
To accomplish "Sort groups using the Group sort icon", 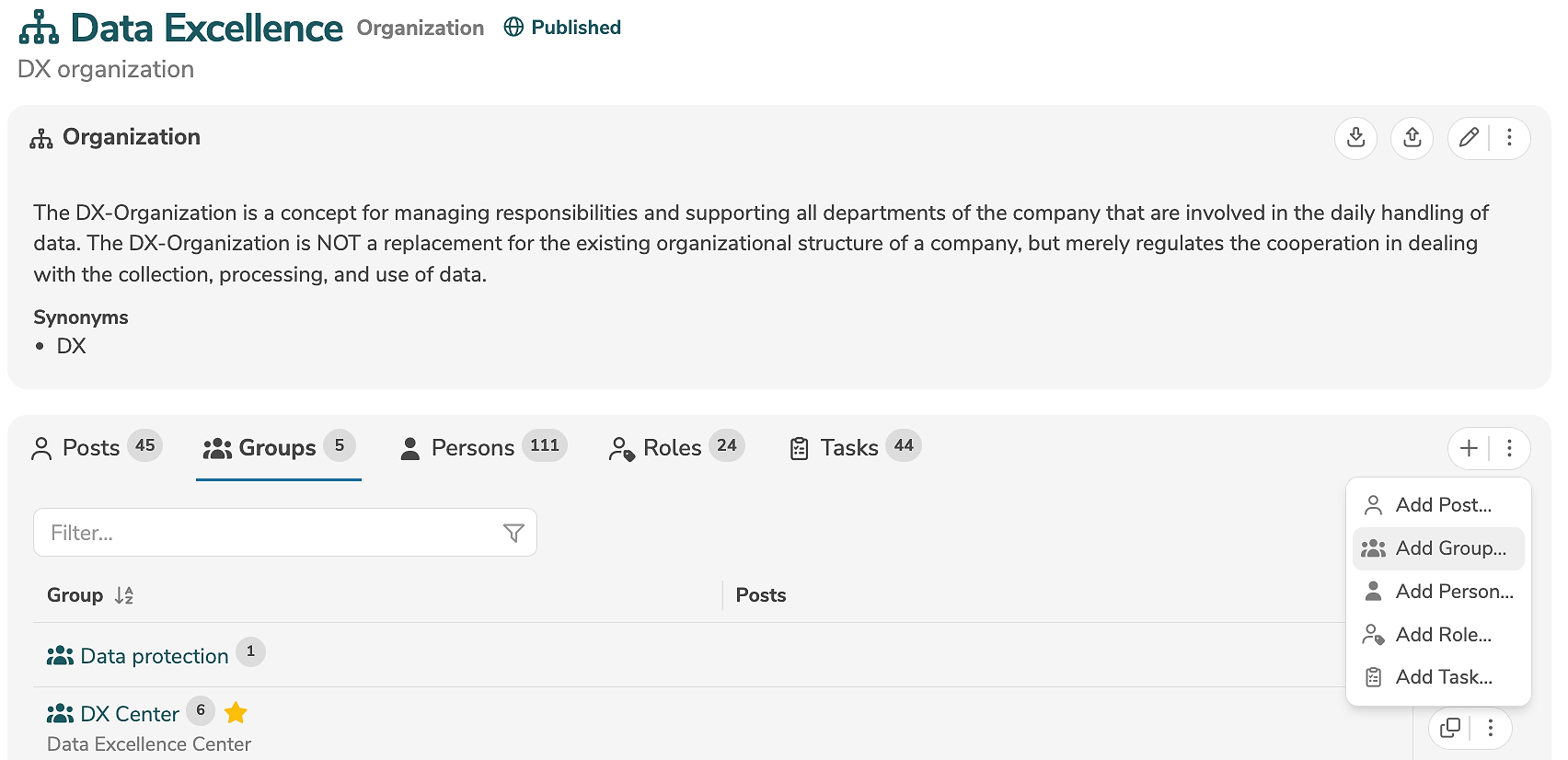I will (x=124, y=595).
